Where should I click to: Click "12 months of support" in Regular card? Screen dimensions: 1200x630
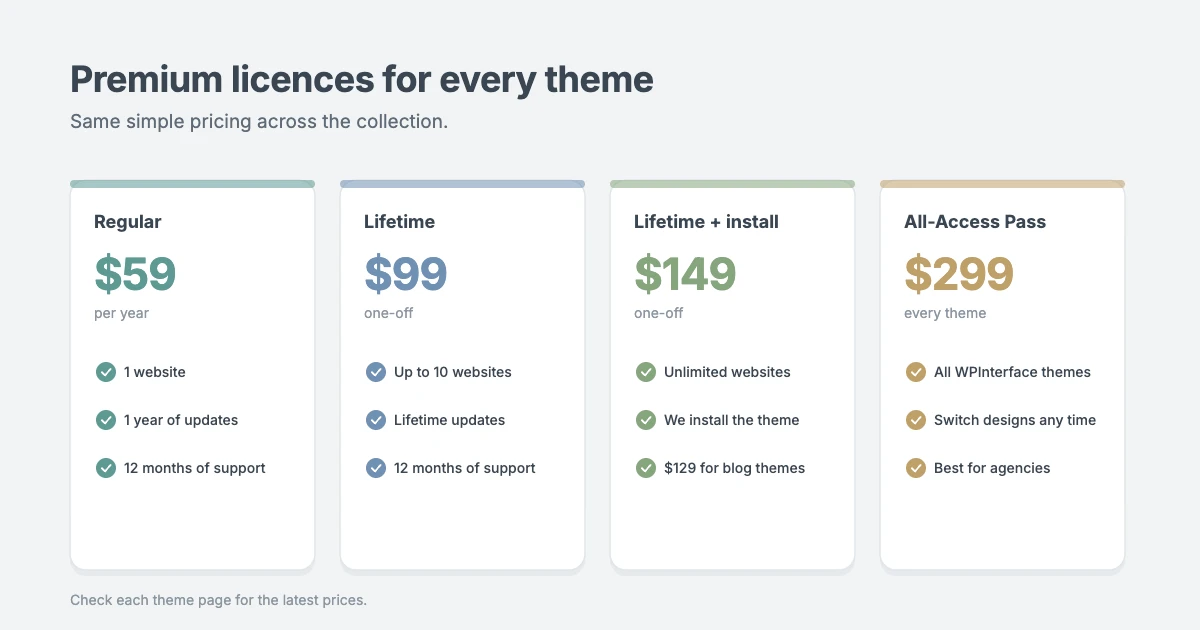pyautogui.click(x=195, y=468)
